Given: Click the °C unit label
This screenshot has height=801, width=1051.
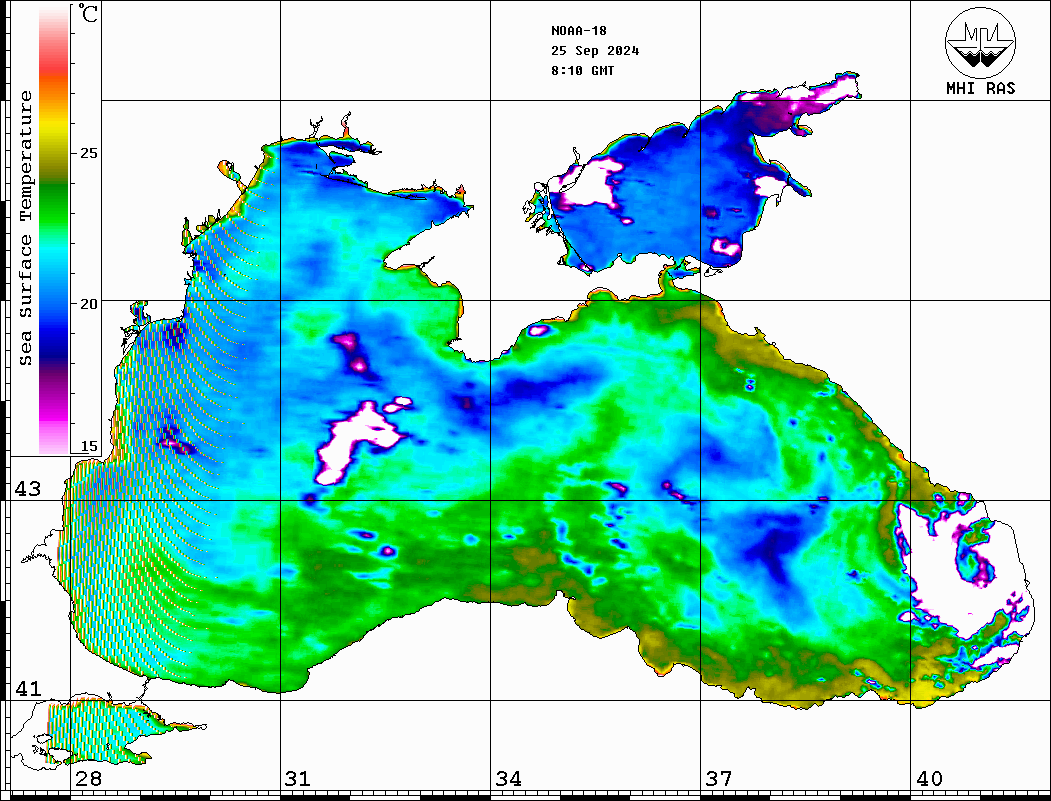Looking at the screenshot, I should [x=88, y=13].
